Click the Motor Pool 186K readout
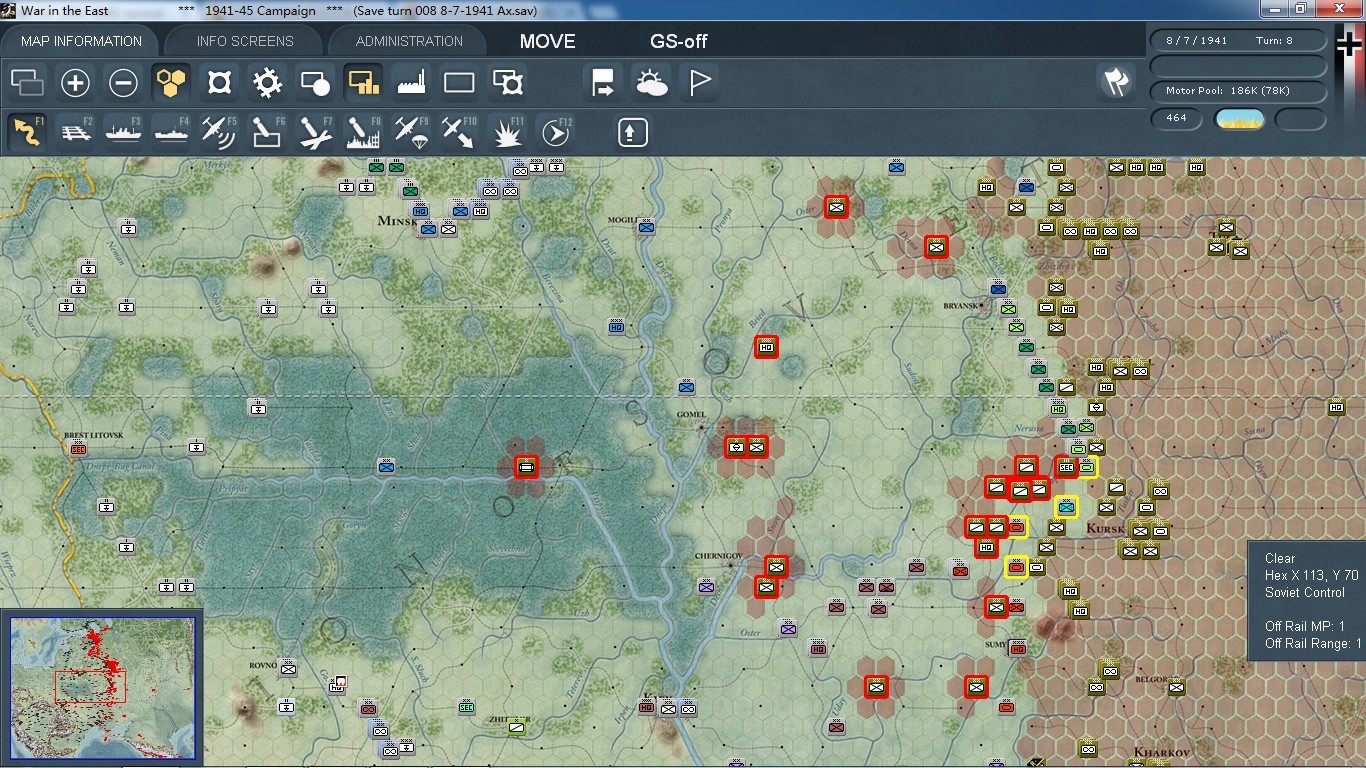Image resolution: width=1366 pixels, height=768 pixels. (x=1239, y=91)
